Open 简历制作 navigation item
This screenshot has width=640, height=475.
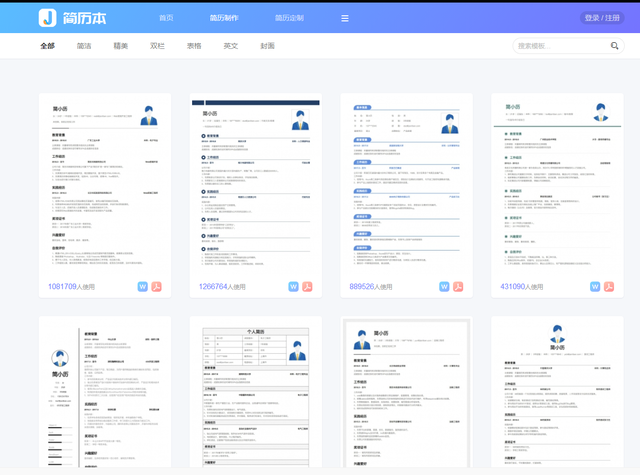[224, 18]
